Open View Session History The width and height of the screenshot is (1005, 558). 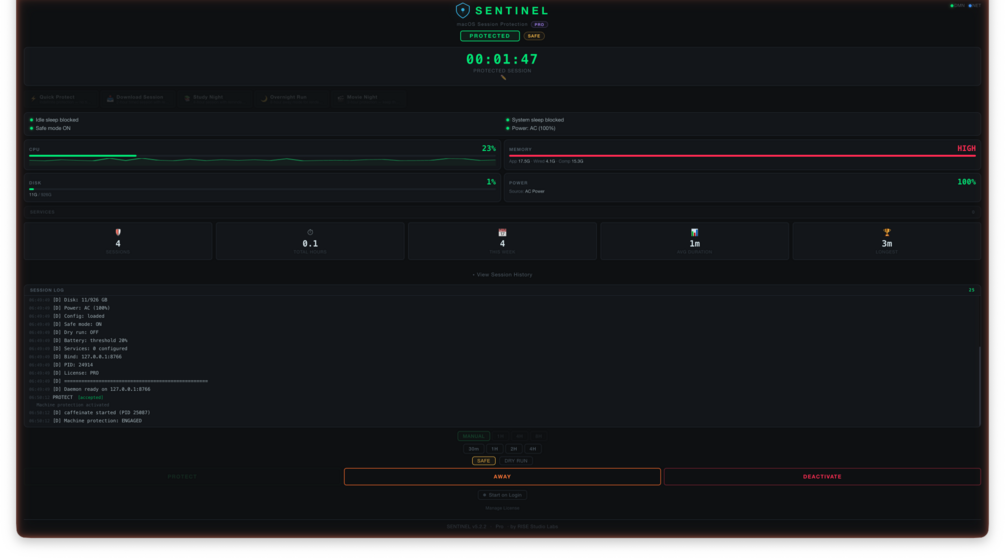[502, 275]
